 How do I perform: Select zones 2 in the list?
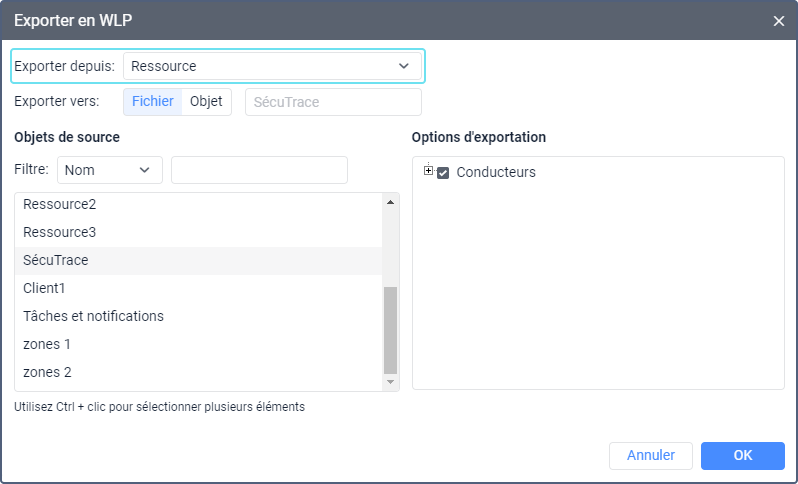click(x=47, y=372)
